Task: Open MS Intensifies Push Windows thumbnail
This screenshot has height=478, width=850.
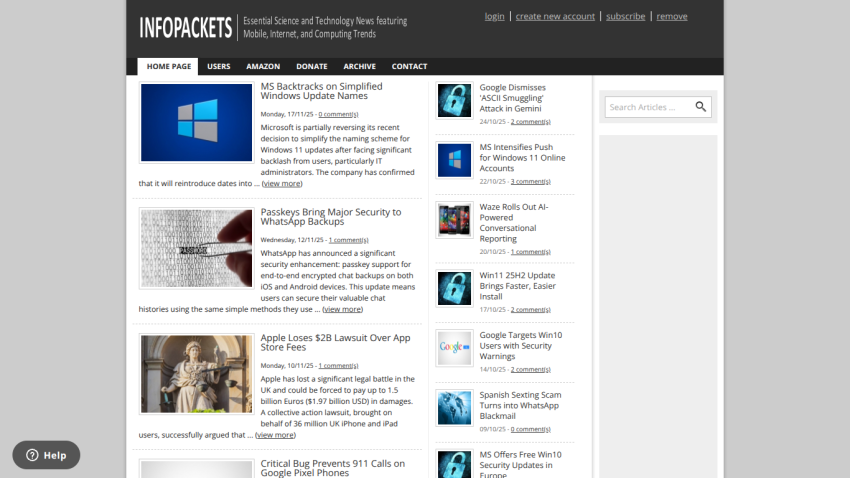Action: coord(454,160)
